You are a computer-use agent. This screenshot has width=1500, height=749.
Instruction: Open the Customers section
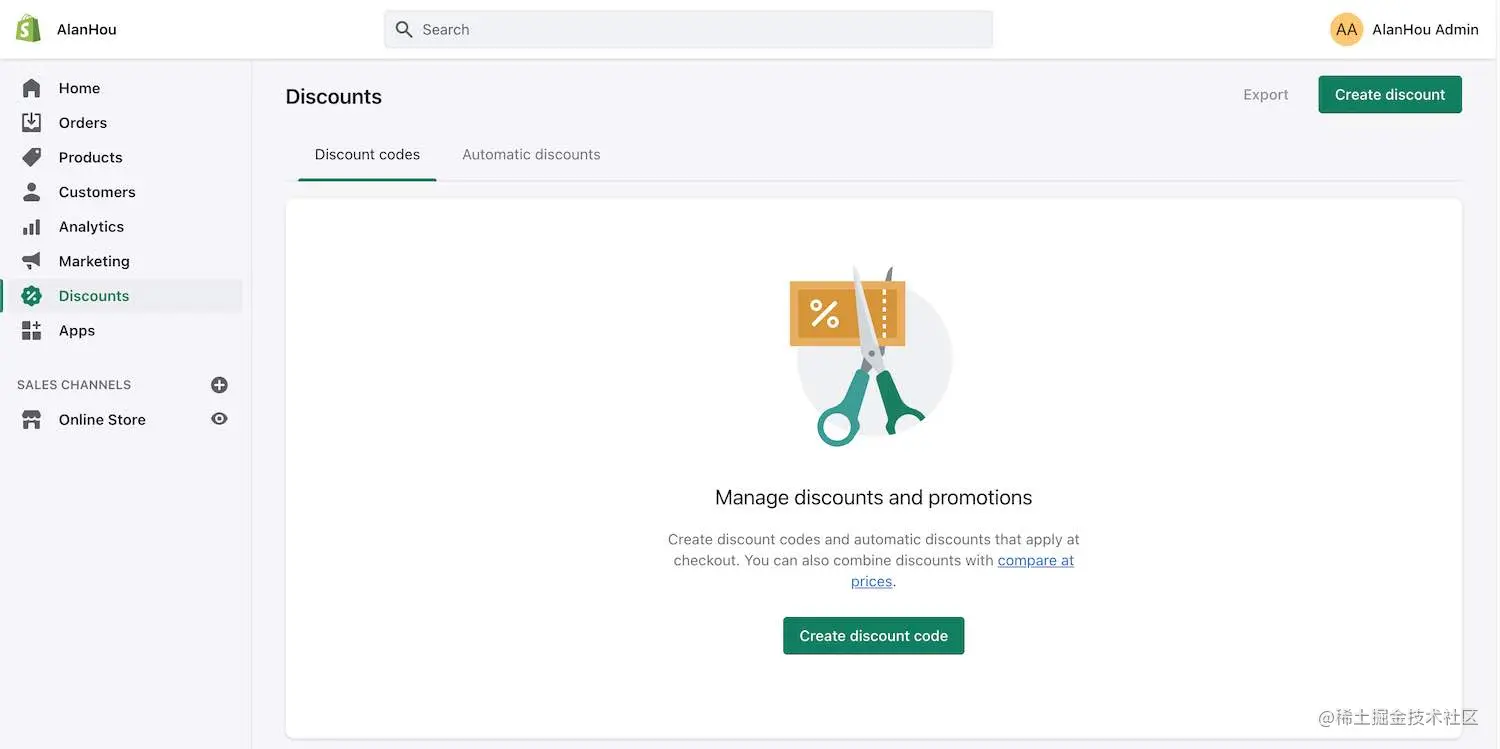pyautogui.click(x=31, y=191)
